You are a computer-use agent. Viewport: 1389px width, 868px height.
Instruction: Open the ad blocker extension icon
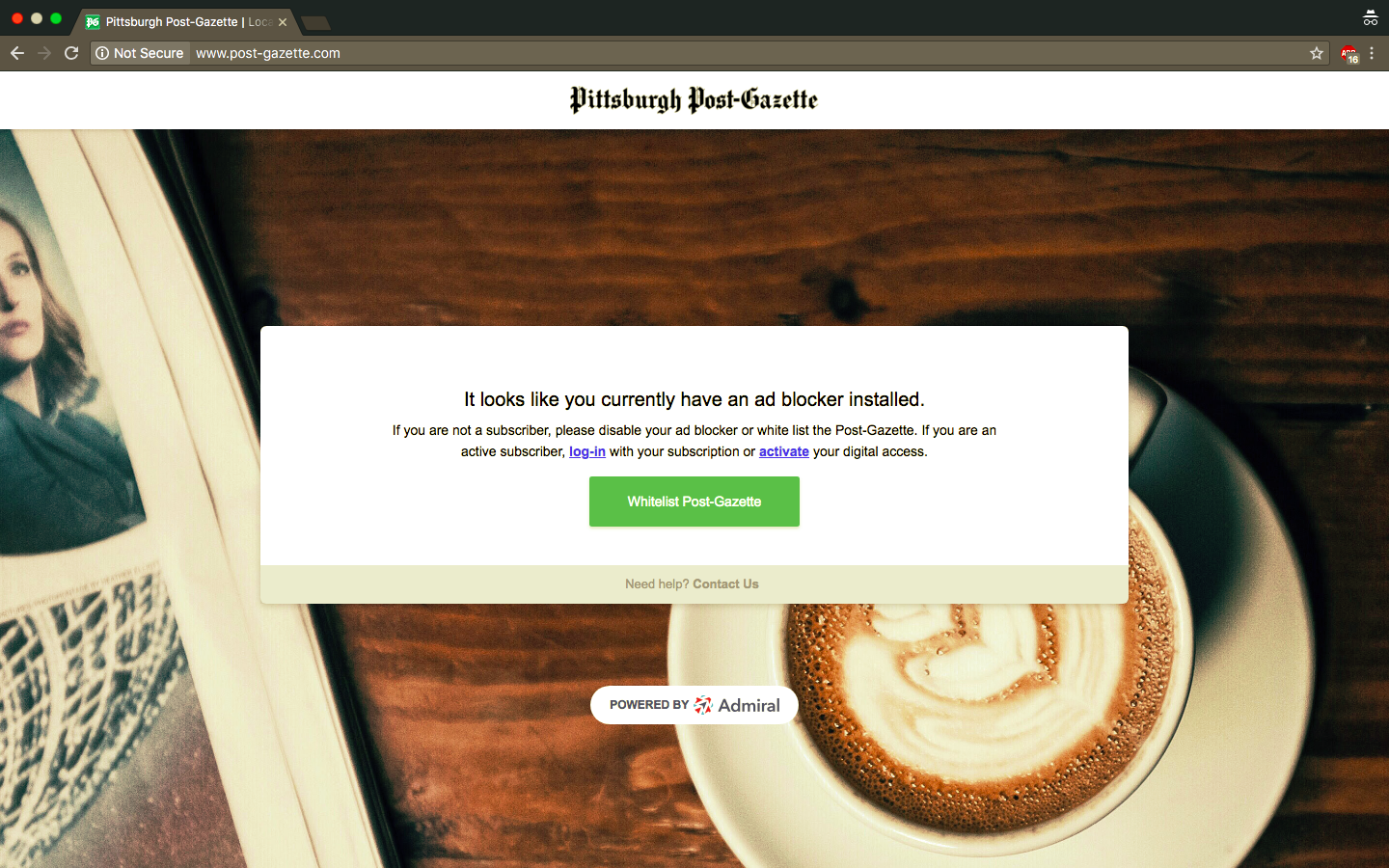pos(1348,54)
